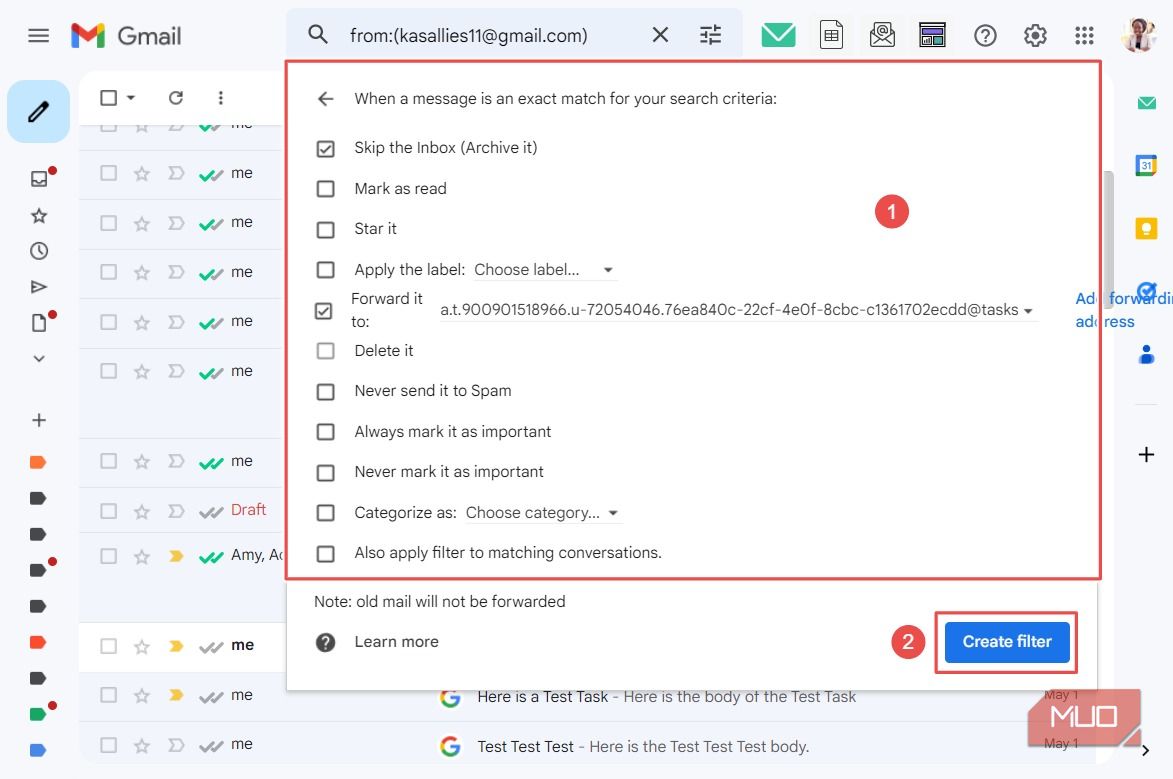Image resolution: width=1173 pixels, height=779 pixels.
Task: Check Never send it to Spam
Action: [x=325, y=391]
